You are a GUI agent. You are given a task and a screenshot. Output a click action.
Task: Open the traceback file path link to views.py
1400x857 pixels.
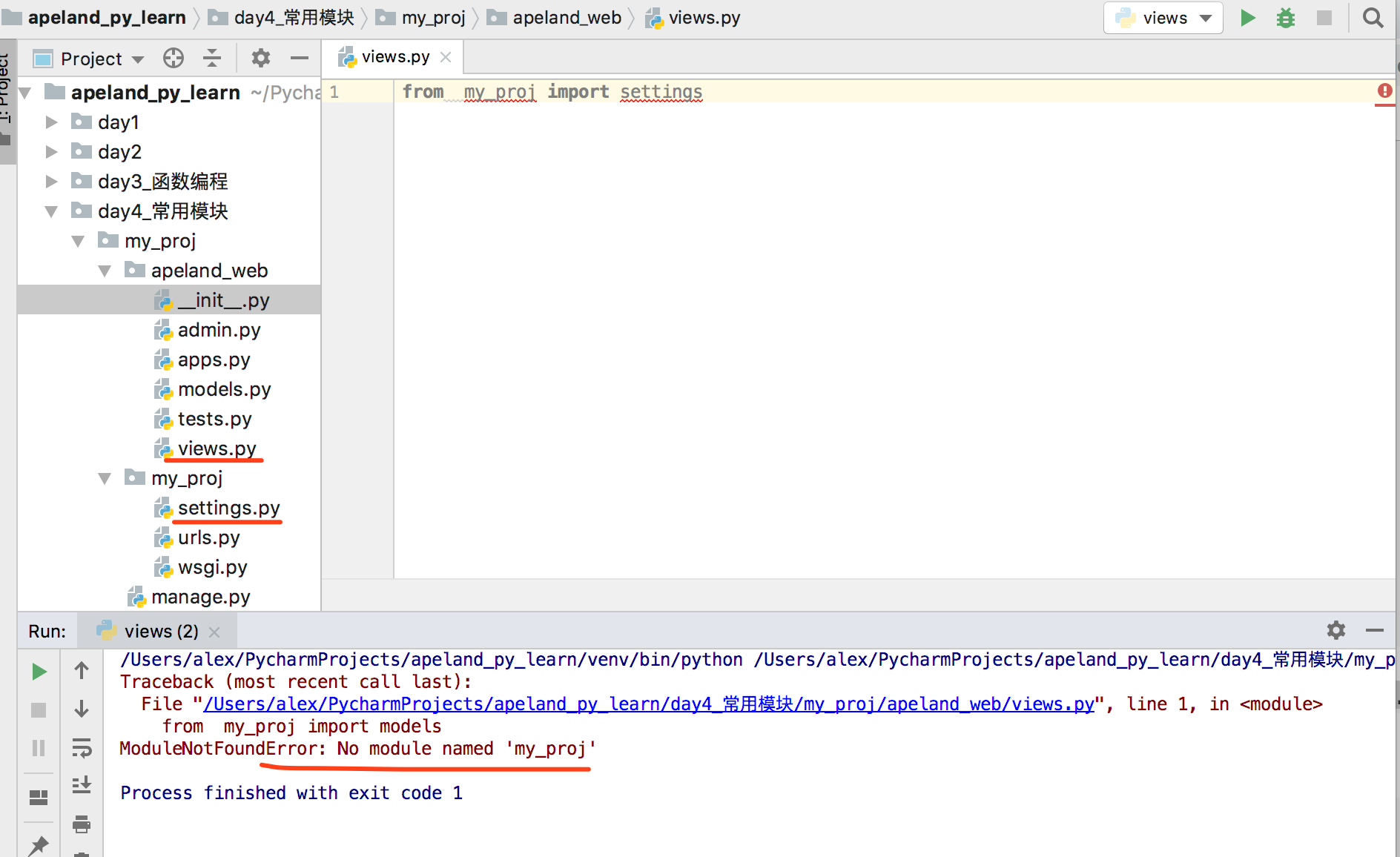click(x=649, y=704)
